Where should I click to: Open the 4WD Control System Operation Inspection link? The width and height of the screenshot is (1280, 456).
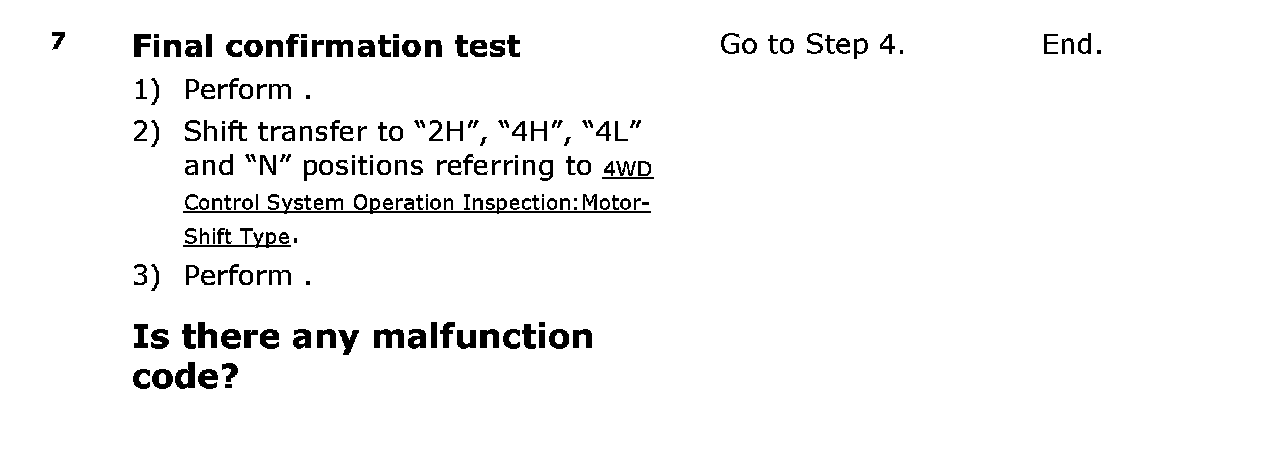628,168
